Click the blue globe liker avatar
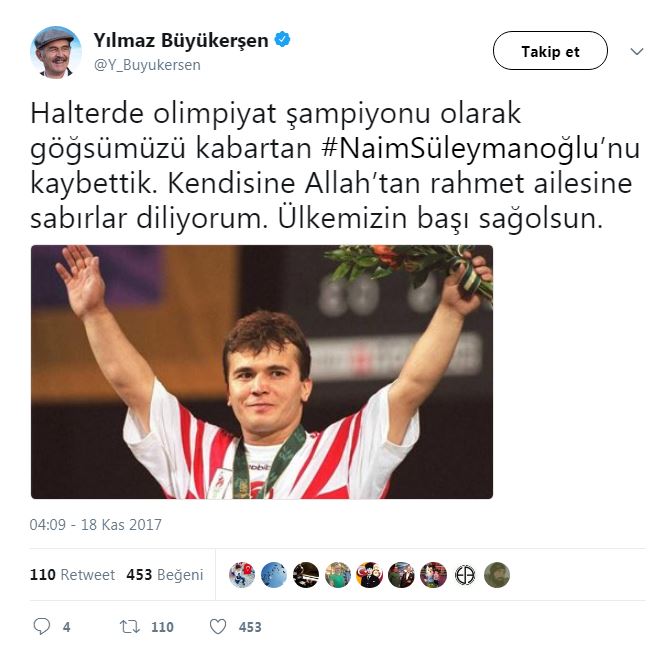 point(274,575)
